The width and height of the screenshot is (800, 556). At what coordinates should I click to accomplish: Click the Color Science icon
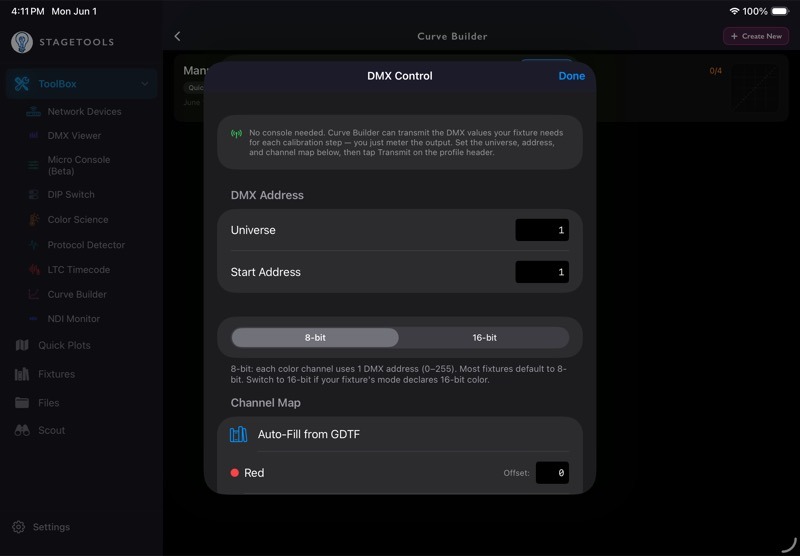tap(34, 220)
